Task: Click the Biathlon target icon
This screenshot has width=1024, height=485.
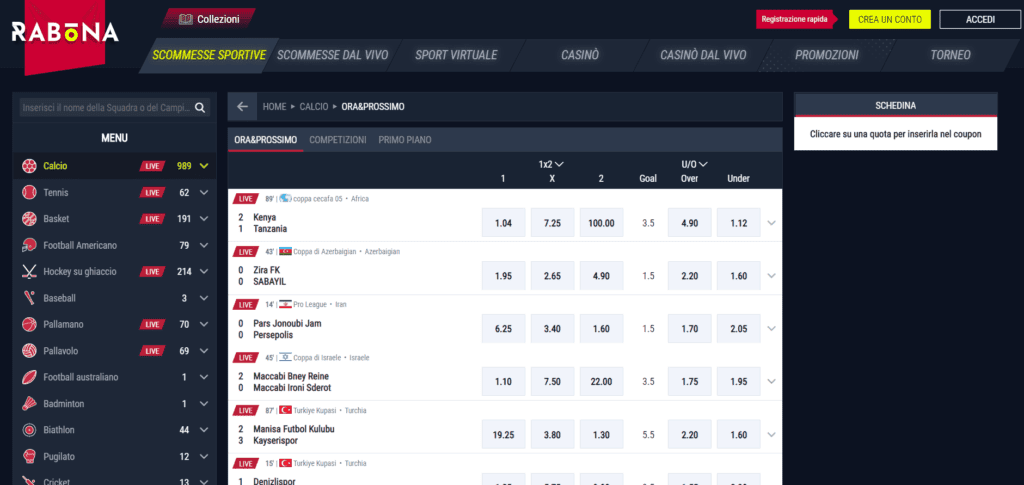Action: click(29, 430)
